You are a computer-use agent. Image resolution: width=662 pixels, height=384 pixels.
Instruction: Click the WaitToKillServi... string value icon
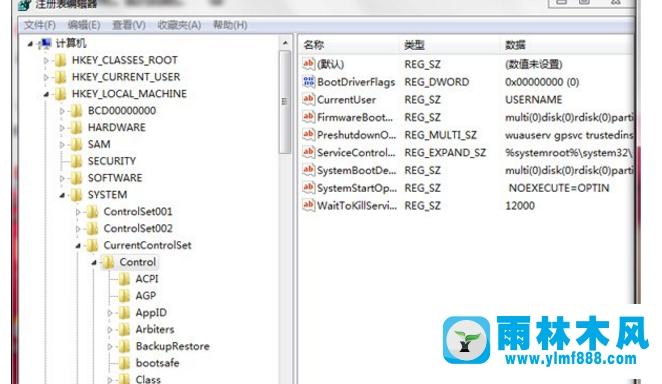click(309, 206)
